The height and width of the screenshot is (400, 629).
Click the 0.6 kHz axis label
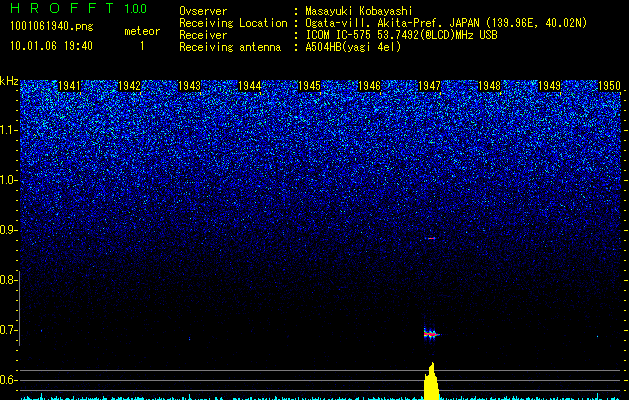point(10,380)
